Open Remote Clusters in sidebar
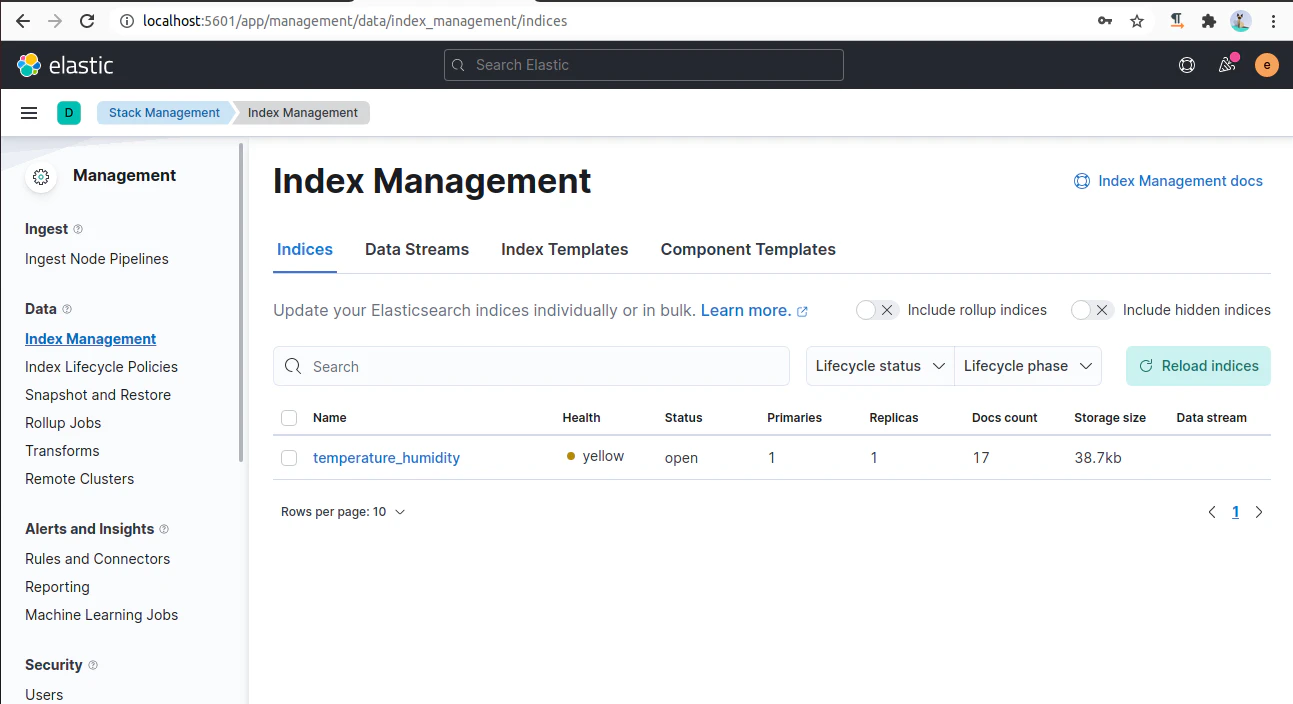The width and height of the screenshot is (1293, 704). tap(79, 479)
